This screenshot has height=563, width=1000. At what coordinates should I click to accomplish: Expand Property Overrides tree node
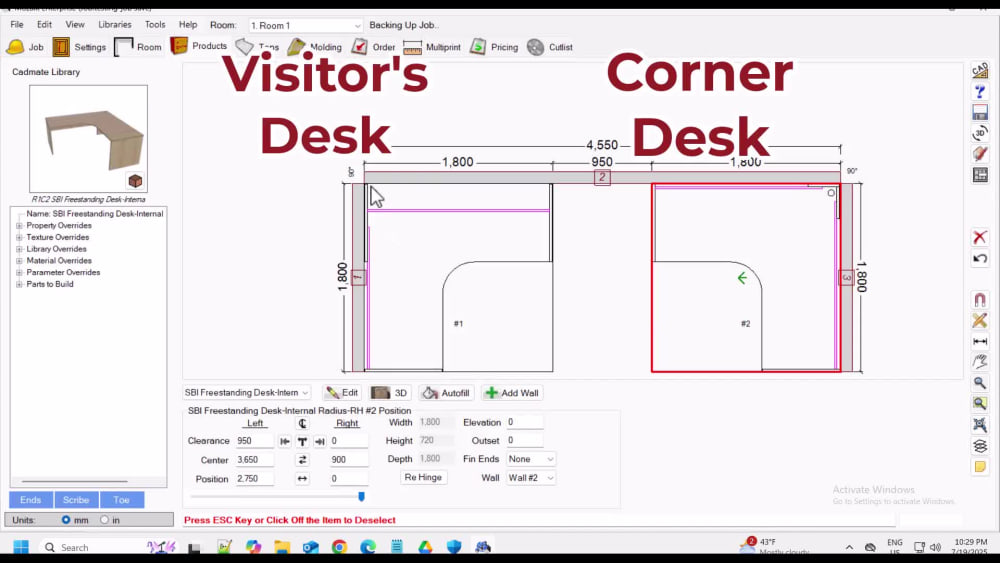pyautogui.click(x=19, y=226)
